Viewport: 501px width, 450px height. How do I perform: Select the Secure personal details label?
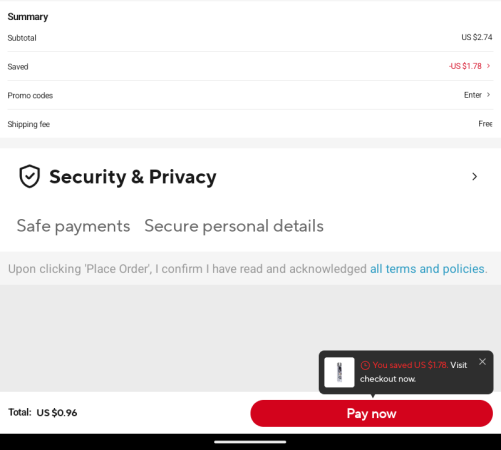point(234,226)
